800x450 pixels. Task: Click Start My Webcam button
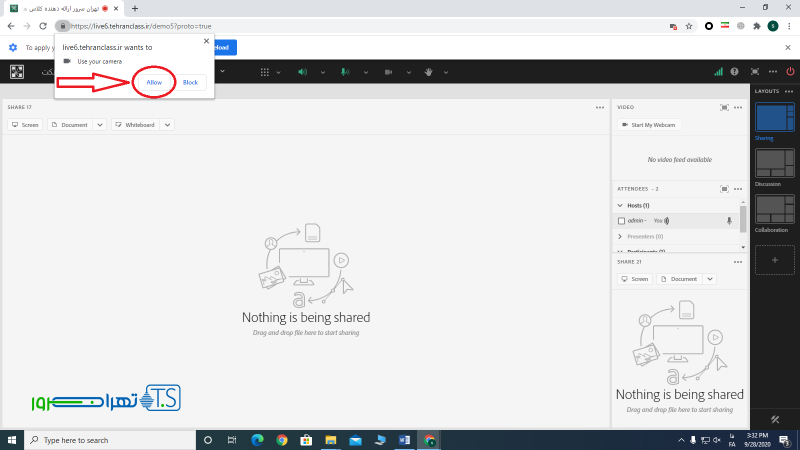648,125
